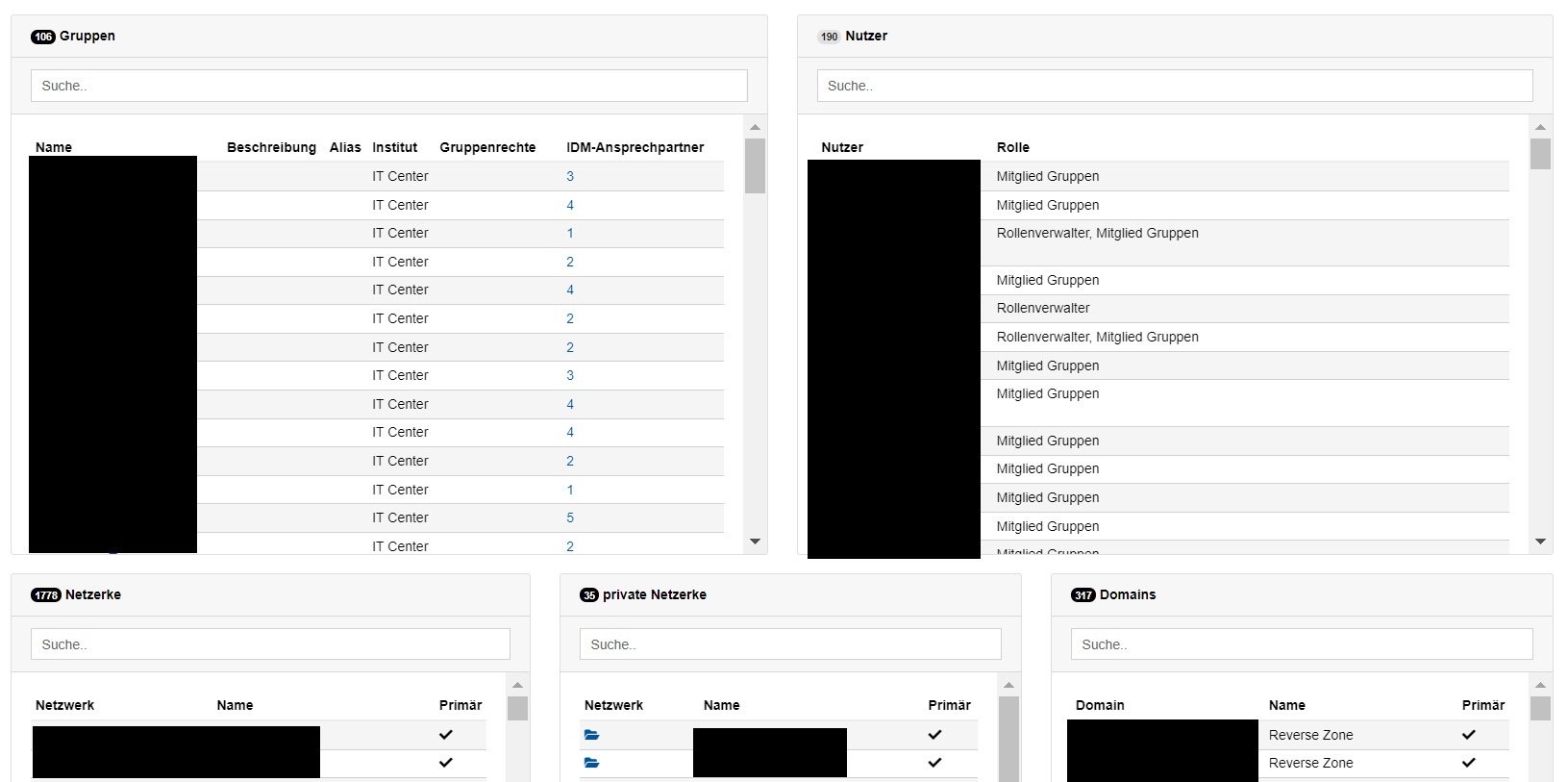Viewport: 1568px width, 782px height.
Task: Click the Gruppen panel scrollbar thumb
Action: [x=755, y=165]
